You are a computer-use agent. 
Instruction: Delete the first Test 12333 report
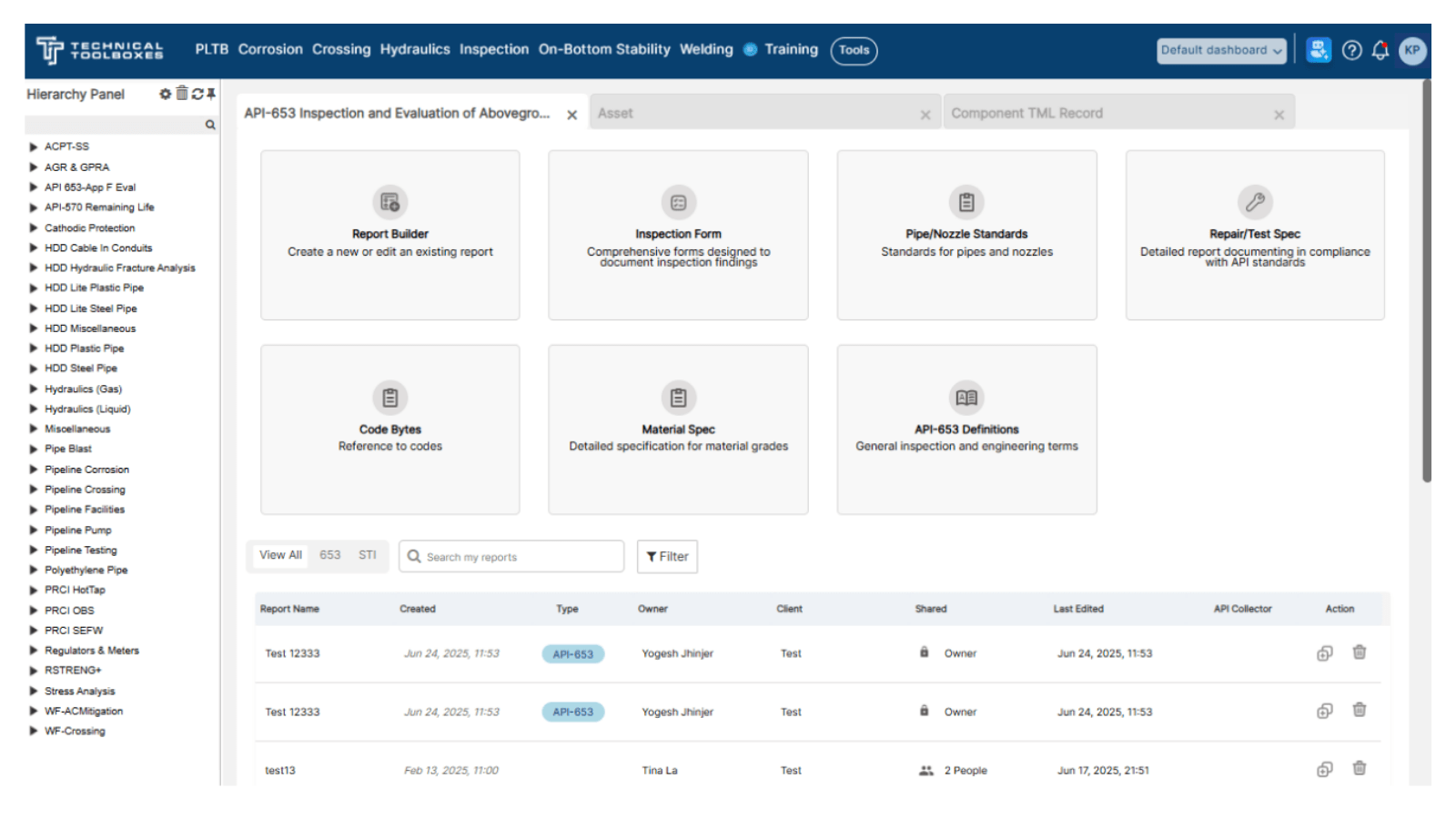coord(1360,652)
